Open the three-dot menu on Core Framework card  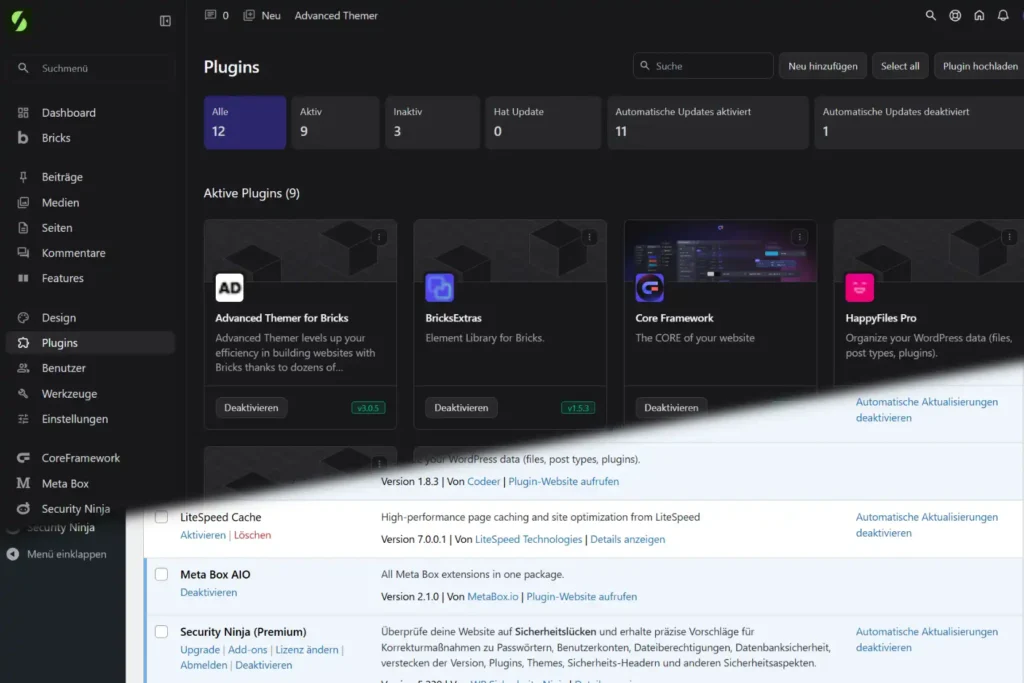tap(798, 237)
